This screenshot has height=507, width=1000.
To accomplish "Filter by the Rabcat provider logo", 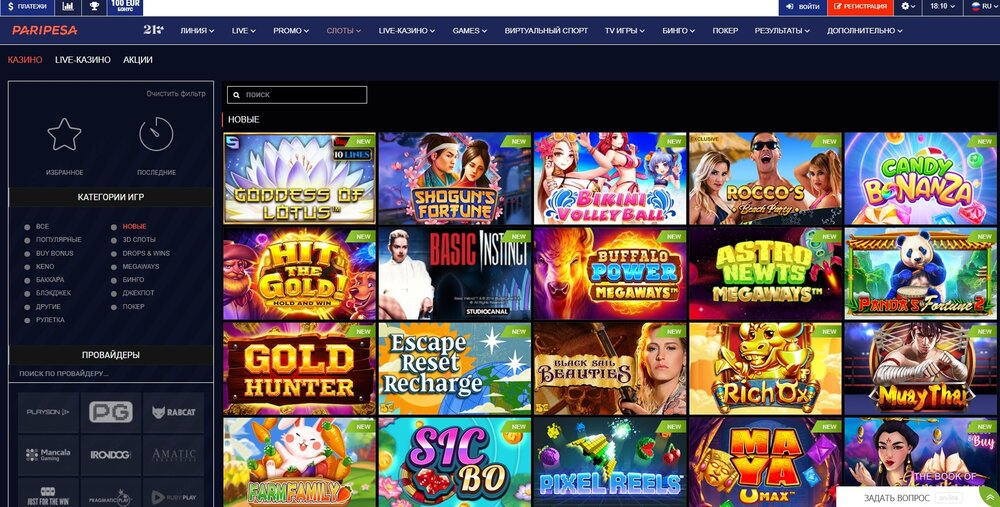I will pyautogui.click(x=173, y=412).
